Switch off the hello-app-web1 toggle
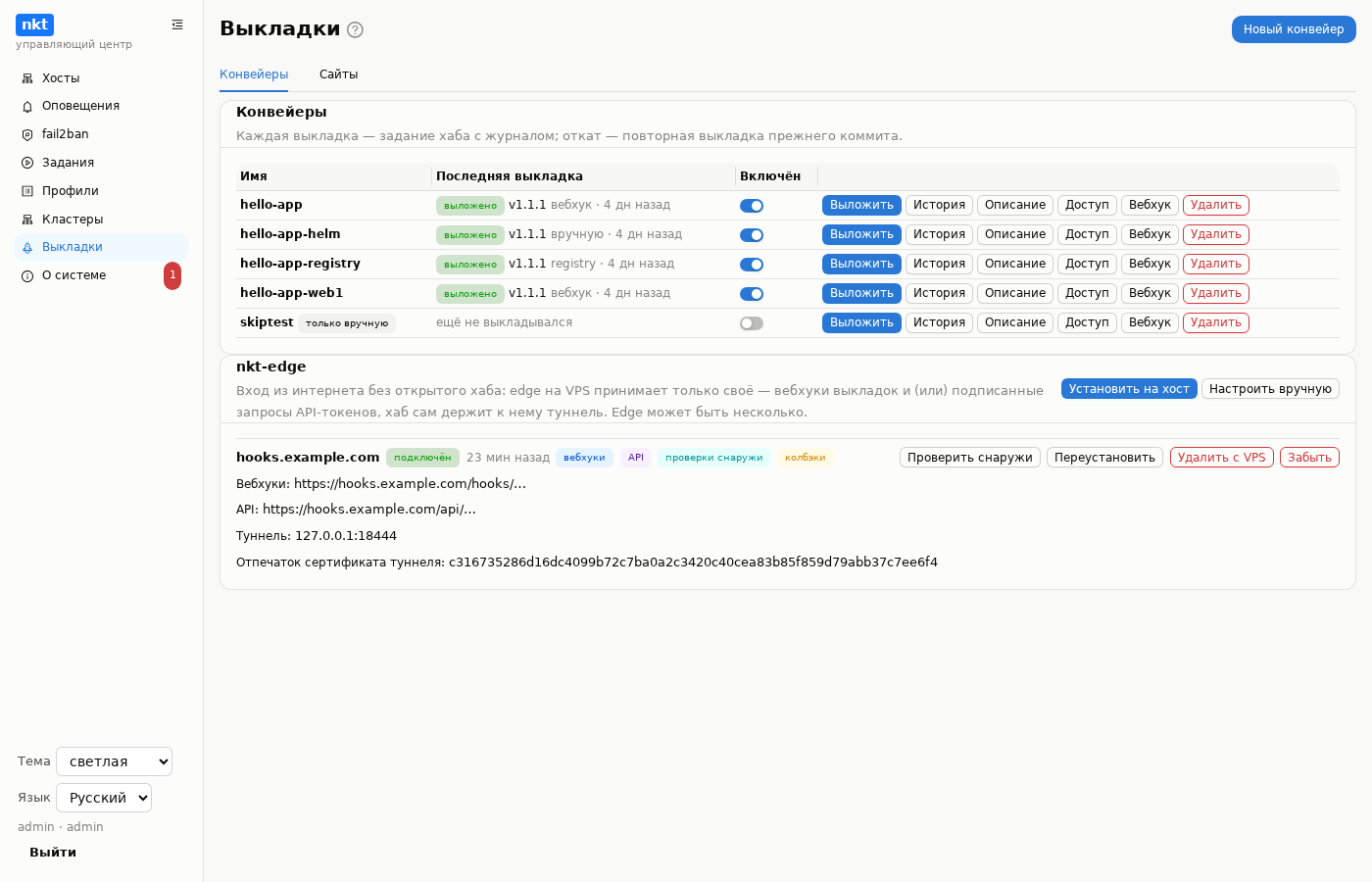Image resolution: width=1372 pixels, height=882 pixels. coord(752,294)
